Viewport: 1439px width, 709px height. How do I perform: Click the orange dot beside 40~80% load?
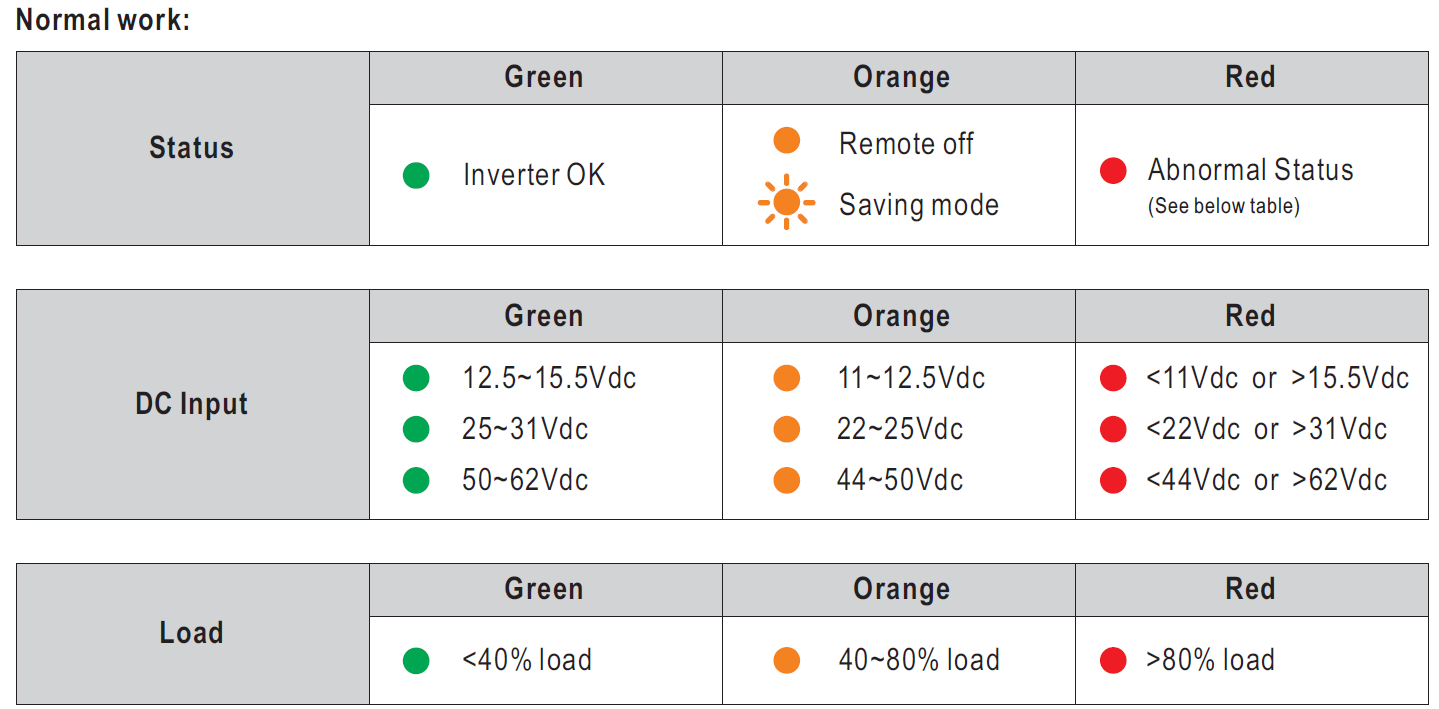(787, 661)
